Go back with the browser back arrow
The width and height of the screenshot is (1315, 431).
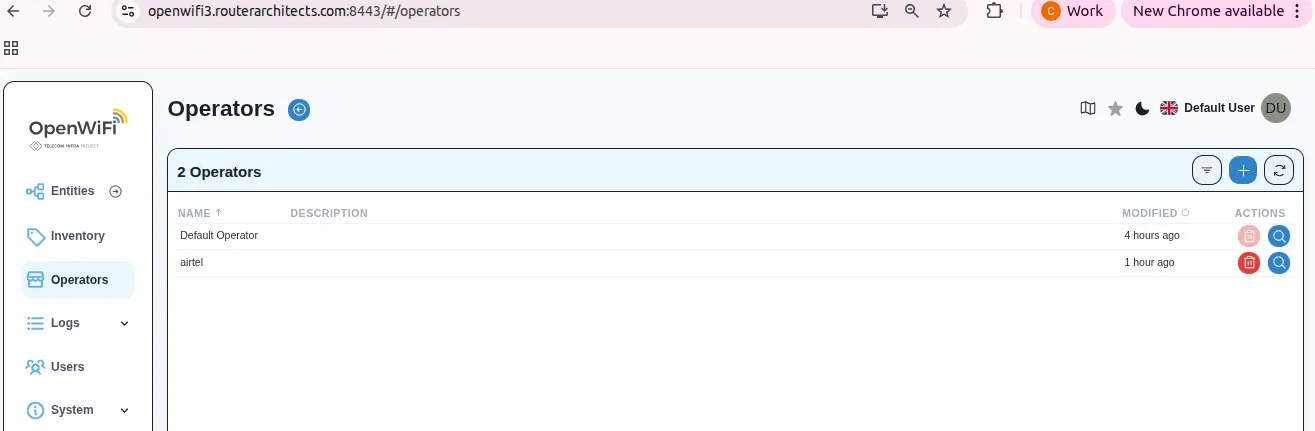click(x=13, y=11)
